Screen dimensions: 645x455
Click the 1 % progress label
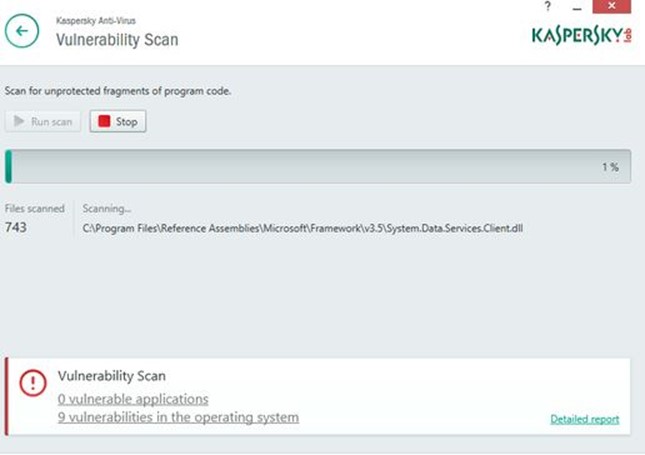click(x=610, y=167)
